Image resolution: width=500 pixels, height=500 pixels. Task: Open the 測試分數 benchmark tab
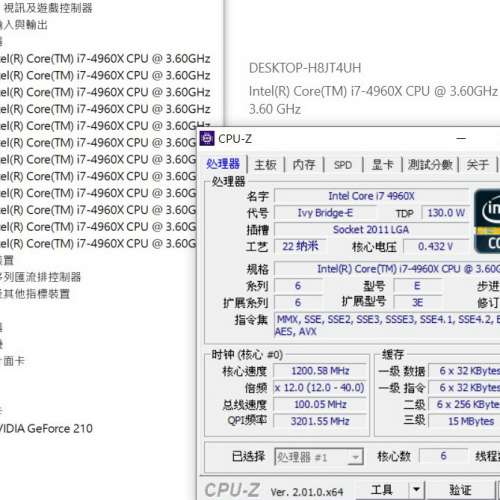pyautogui.click(x=430, y=165)
